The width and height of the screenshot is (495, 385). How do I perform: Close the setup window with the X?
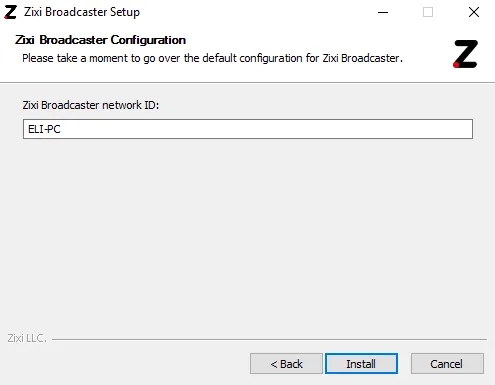pyautogui.click(x=474, y=12)
